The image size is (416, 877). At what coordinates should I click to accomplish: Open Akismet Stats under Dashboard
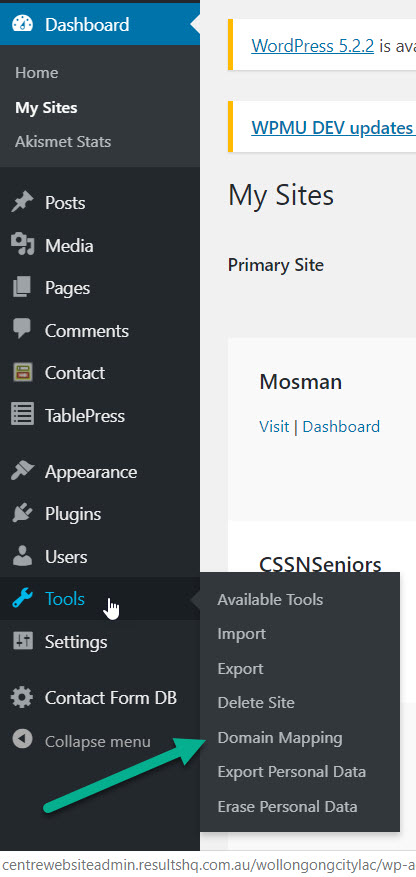63,142
